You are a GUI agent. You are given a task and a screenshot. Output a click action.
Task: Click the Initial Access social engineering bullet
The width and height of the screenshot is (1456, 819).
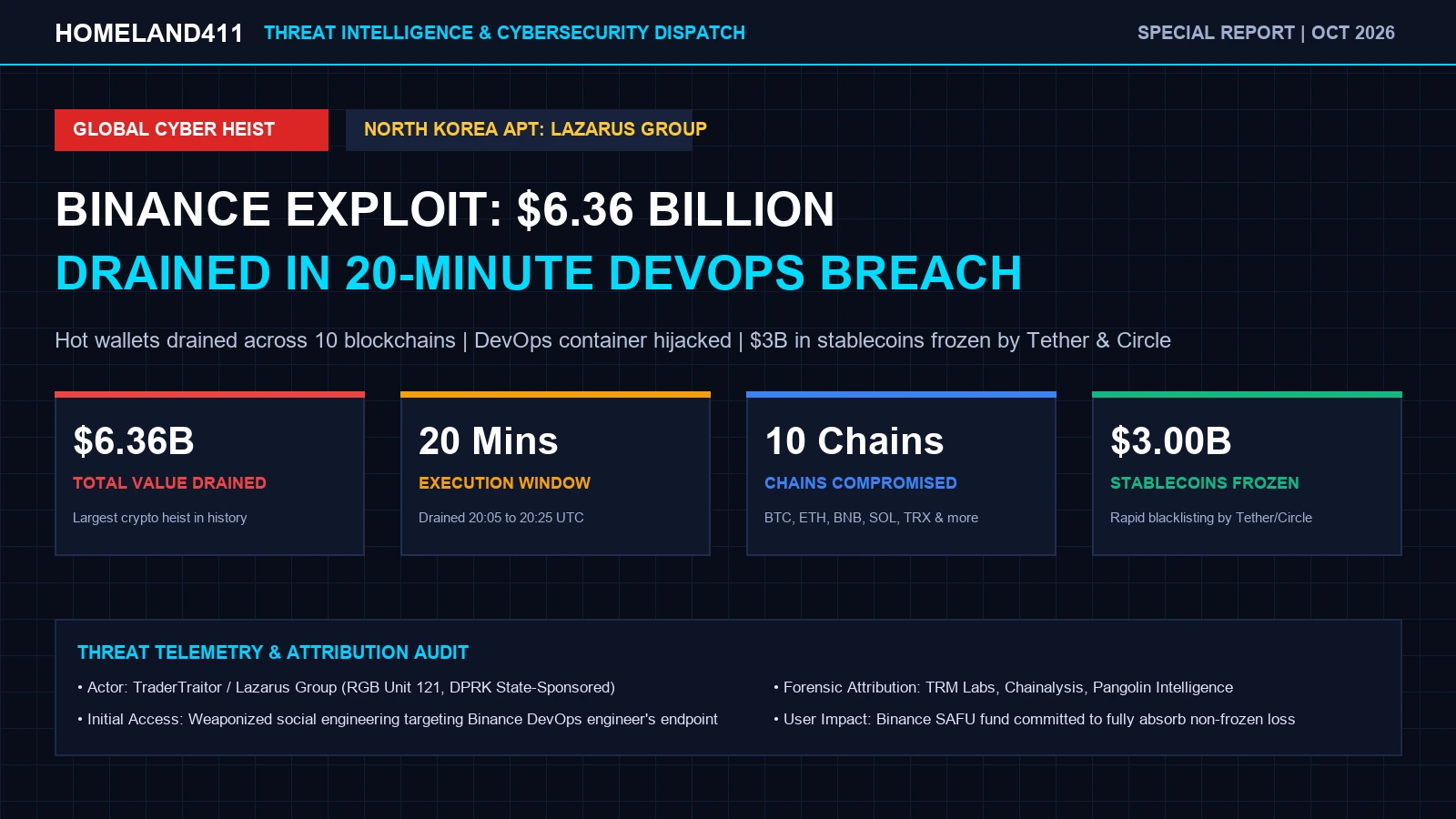point(398,719)
